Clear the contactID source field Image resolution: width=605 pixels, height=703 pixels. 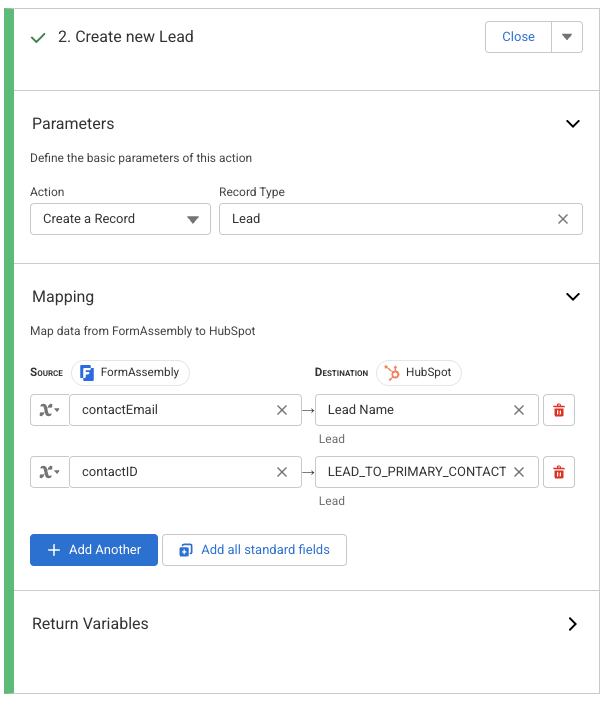pyautogui.click(x=282, y=472)
